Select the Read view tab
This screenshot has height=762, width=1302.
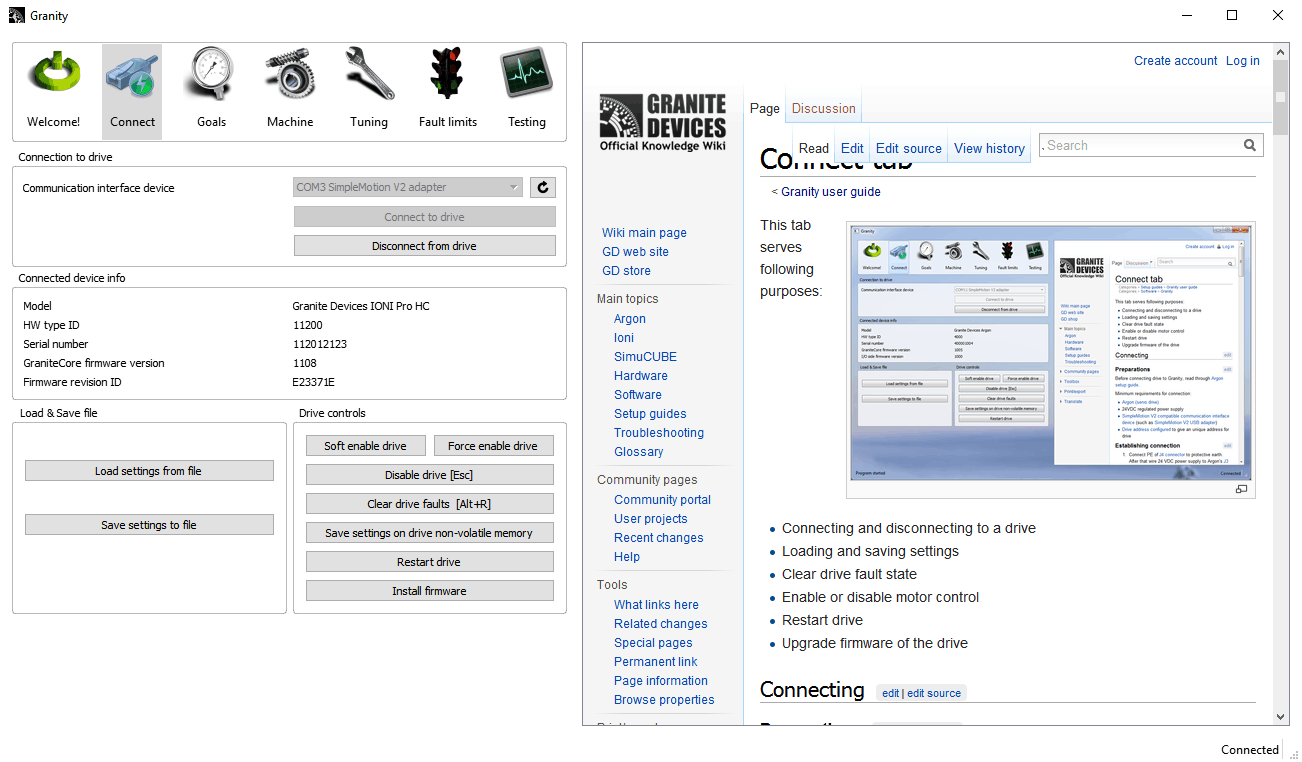point(814,148)
